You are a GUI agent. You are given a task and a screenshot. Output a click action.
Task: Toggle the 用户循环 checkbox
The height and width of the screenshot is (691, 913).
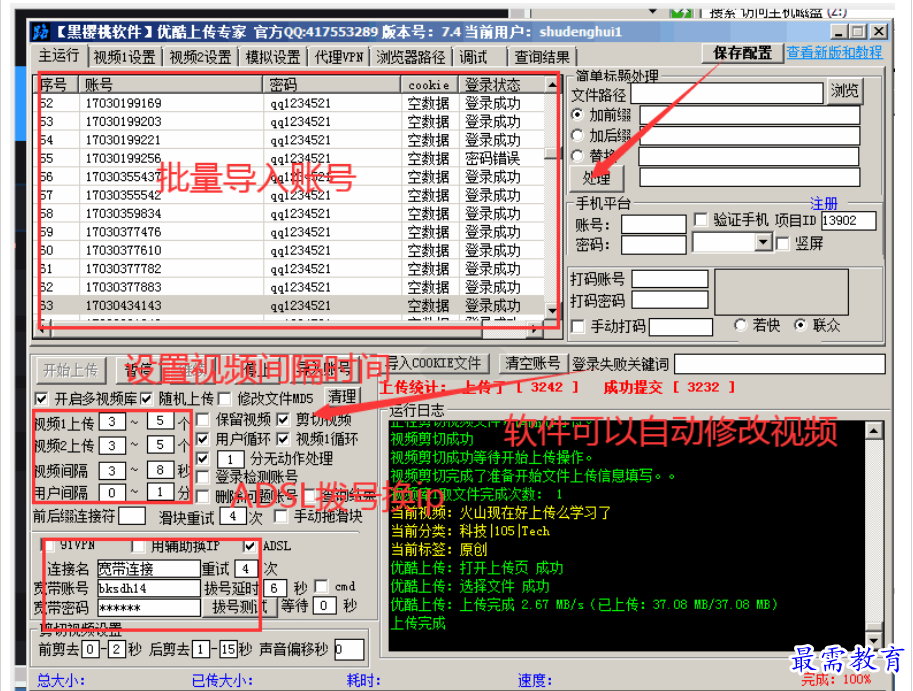[x=203, y=439]
